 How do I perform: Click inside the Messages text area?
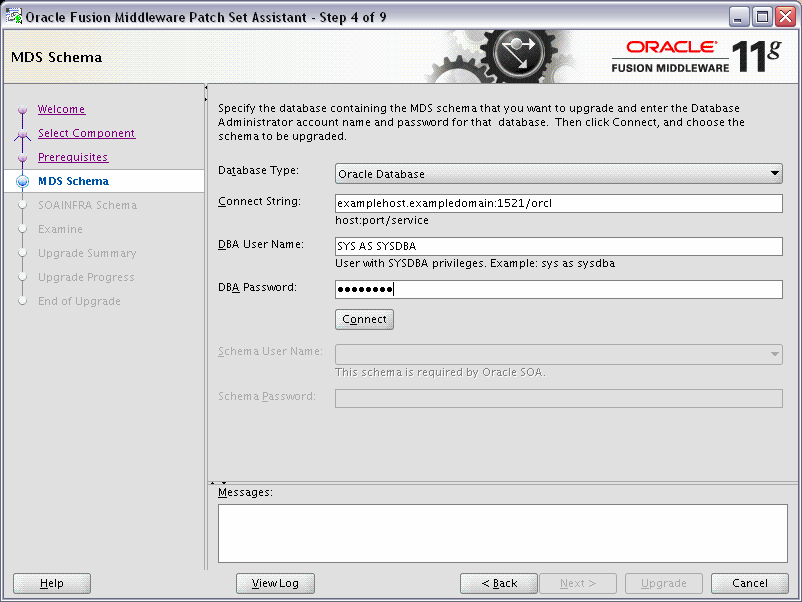pyautogui.click(x=503, y=533)
